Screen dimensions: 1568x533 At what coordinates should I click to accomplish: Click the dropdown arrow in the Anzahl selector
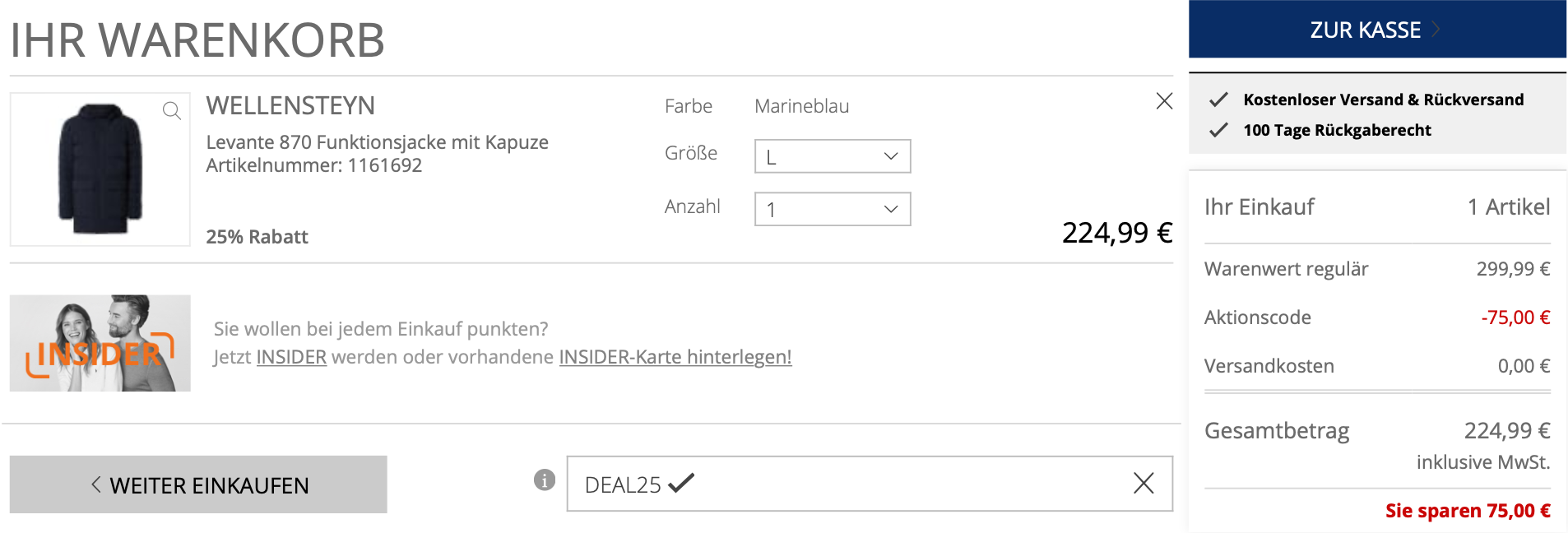coord(890,209)
